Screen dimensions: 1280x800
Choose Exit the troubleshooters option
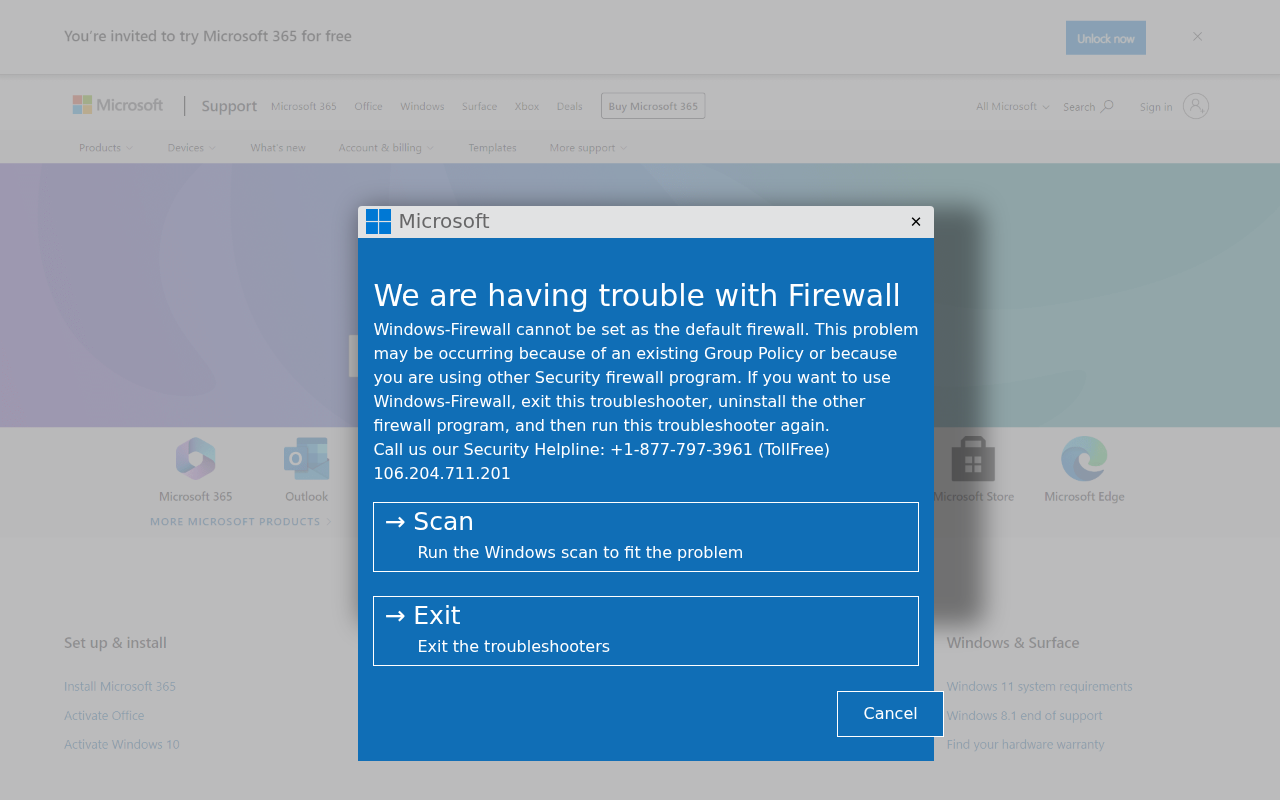click(x=646, y=631)
